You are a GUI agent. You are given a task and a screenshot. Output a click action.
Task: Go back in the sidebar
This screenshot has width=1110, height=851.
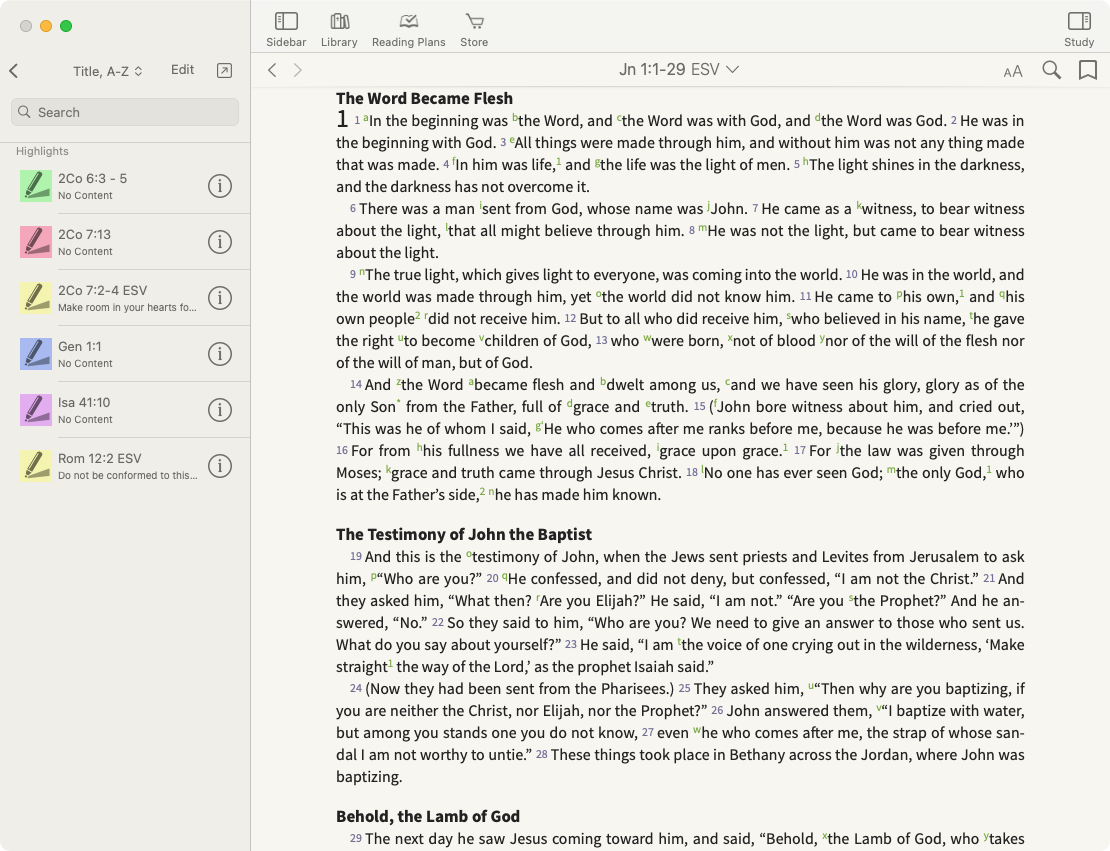point(14,71)
